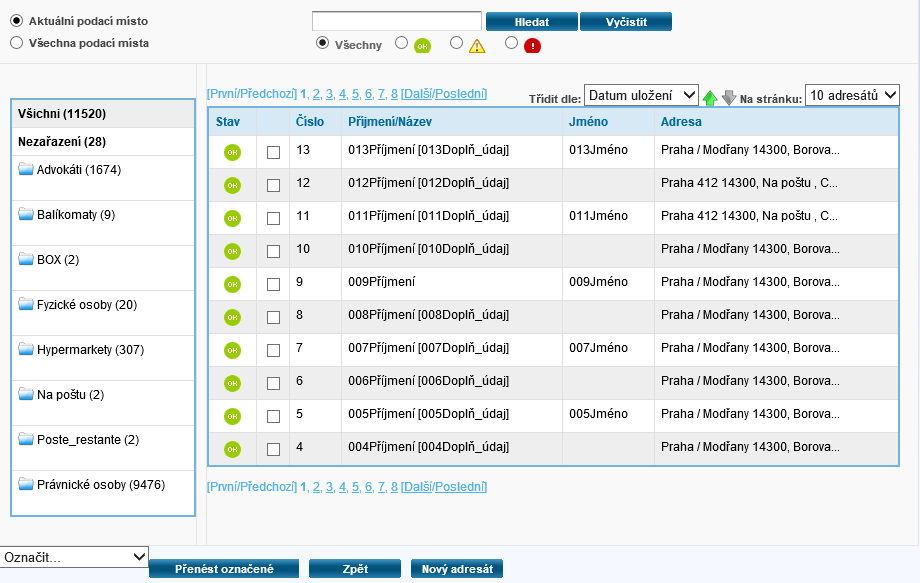This screenshot has width=920, height=583.
Task: Click the search text field
Action: tap(397, 21)
